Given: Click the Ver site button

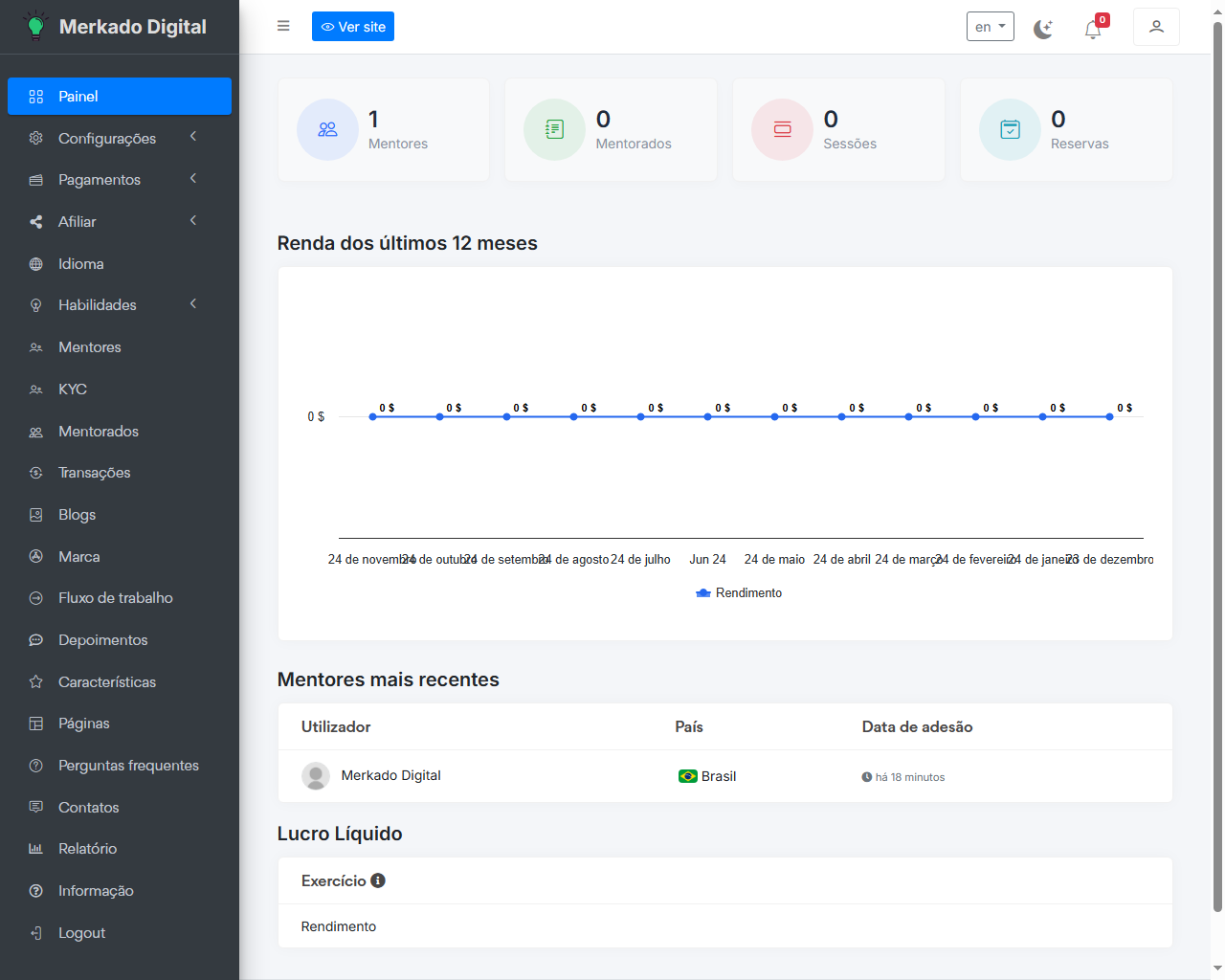Looking at the screenshot, I should point(353,27).
